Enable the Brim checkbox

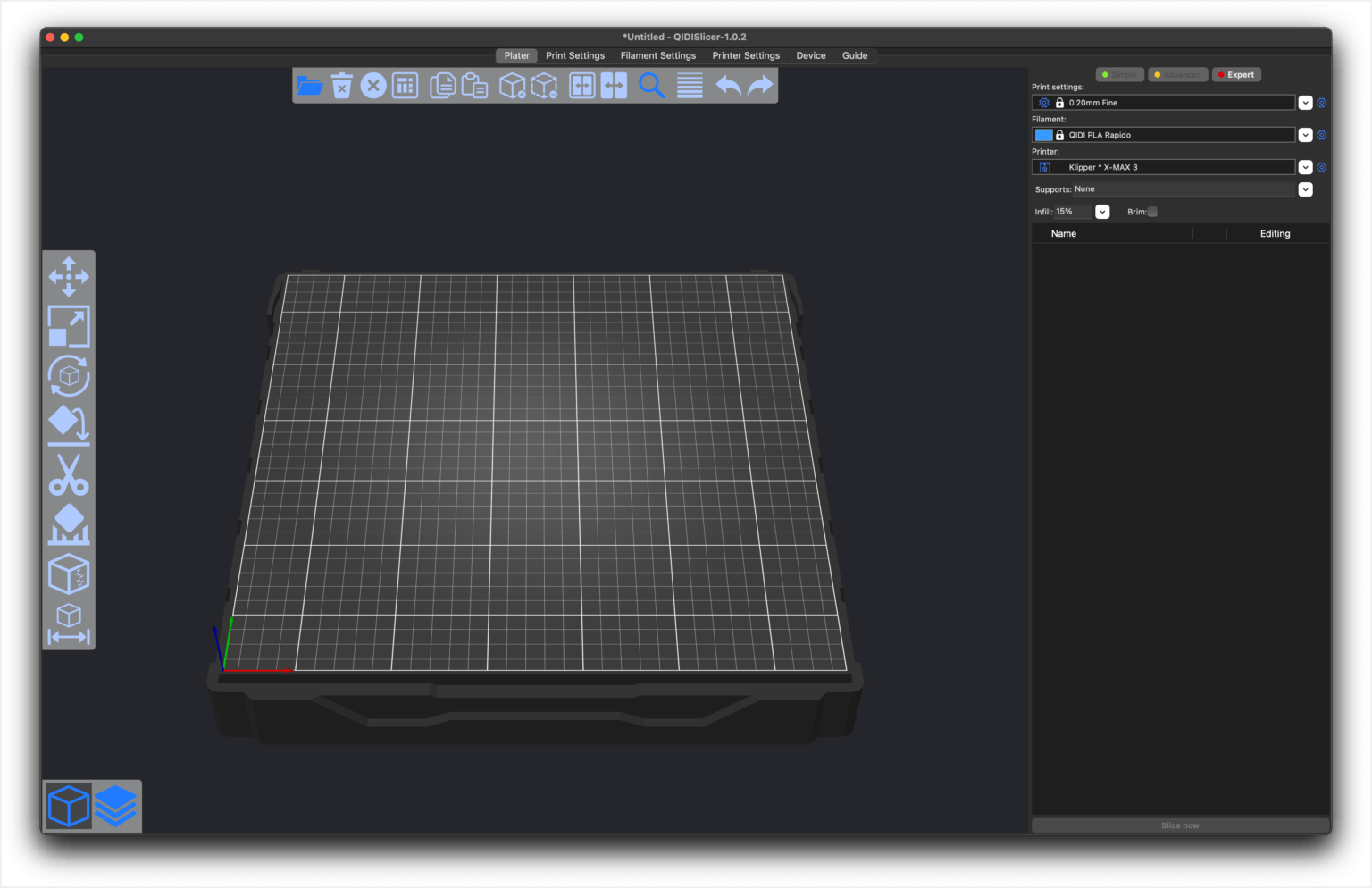tap(1152, 212)
